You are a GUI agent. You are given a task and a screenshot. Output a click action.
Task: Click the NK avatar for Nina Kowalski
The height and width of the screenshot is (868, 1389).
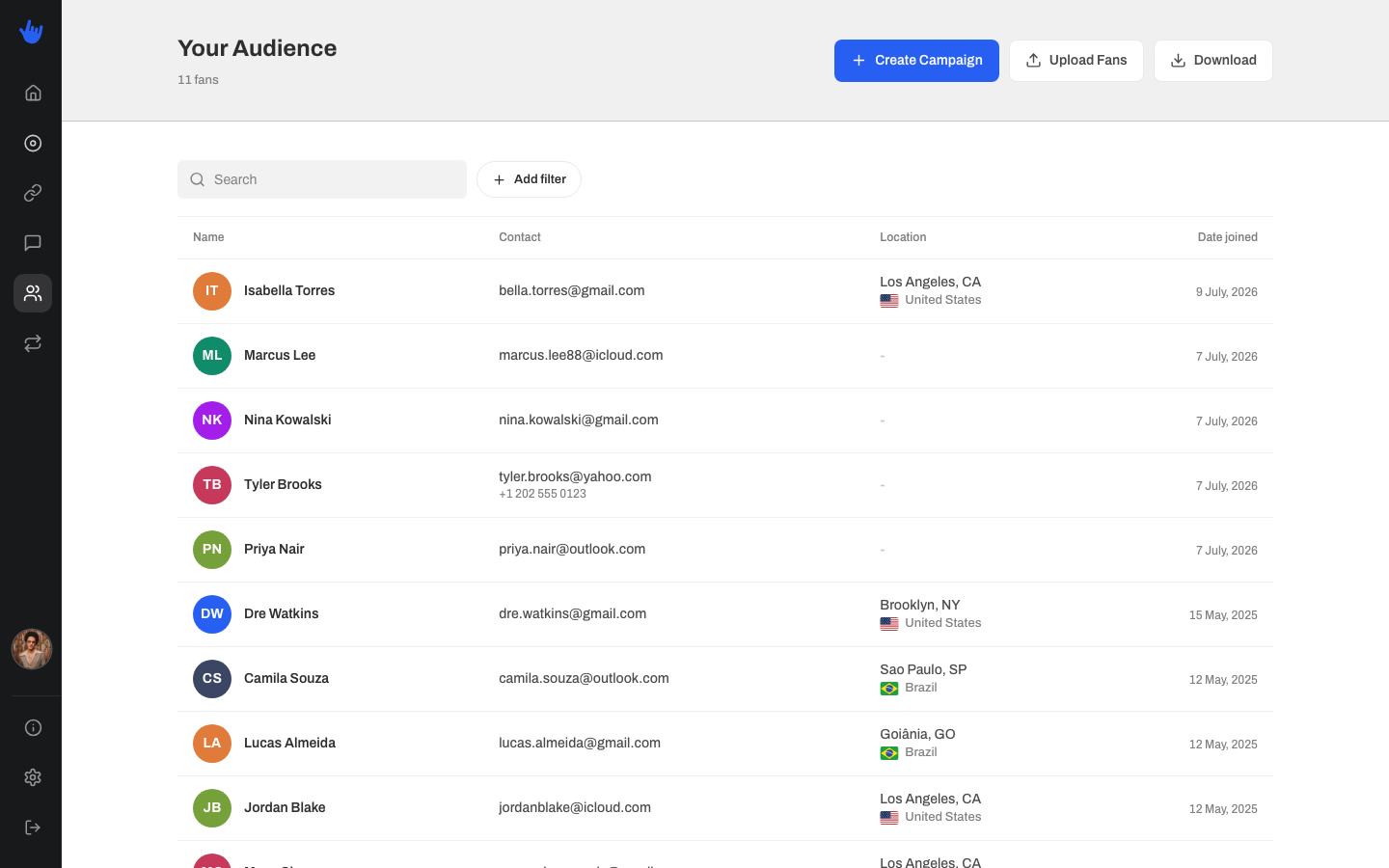pyautogui.click(x=212, y=420)
